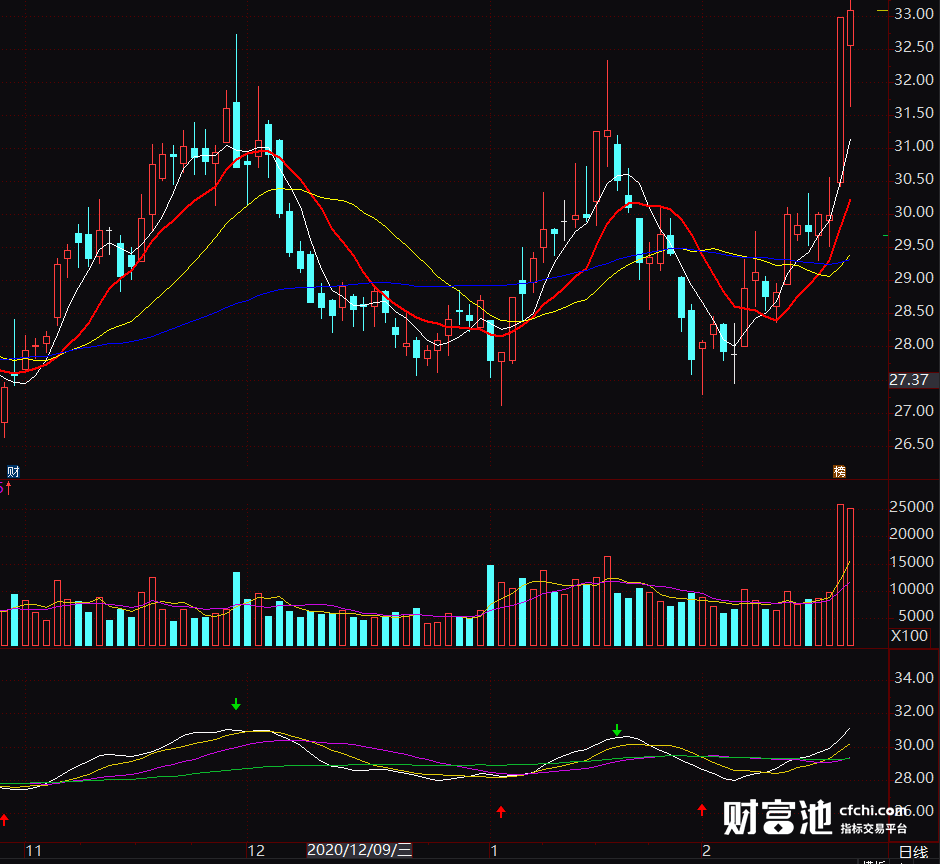Select the 2020/12/09/三 date label

coord(360,850)
